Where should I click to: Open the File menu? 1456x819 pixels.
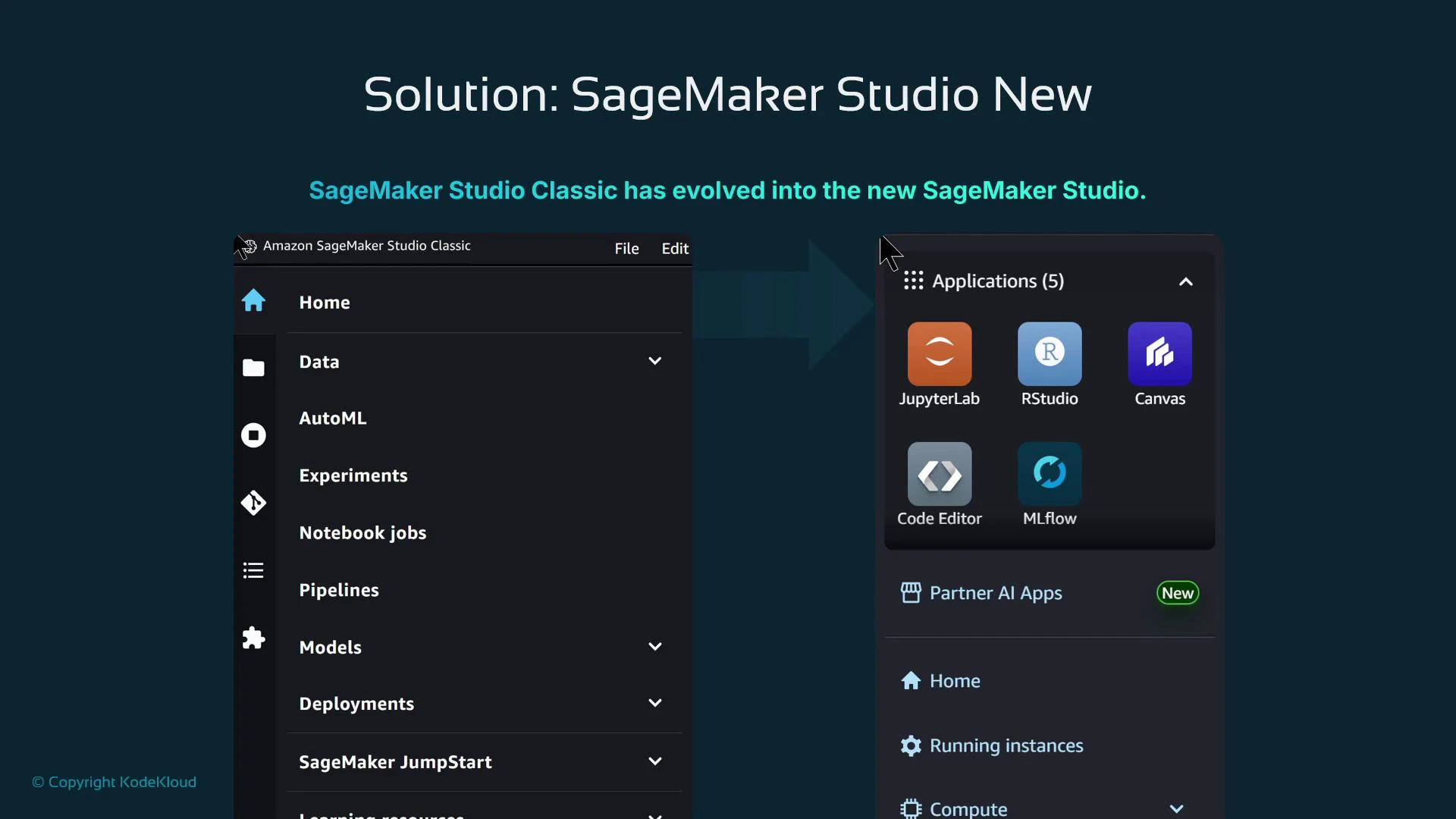point(626,248)
